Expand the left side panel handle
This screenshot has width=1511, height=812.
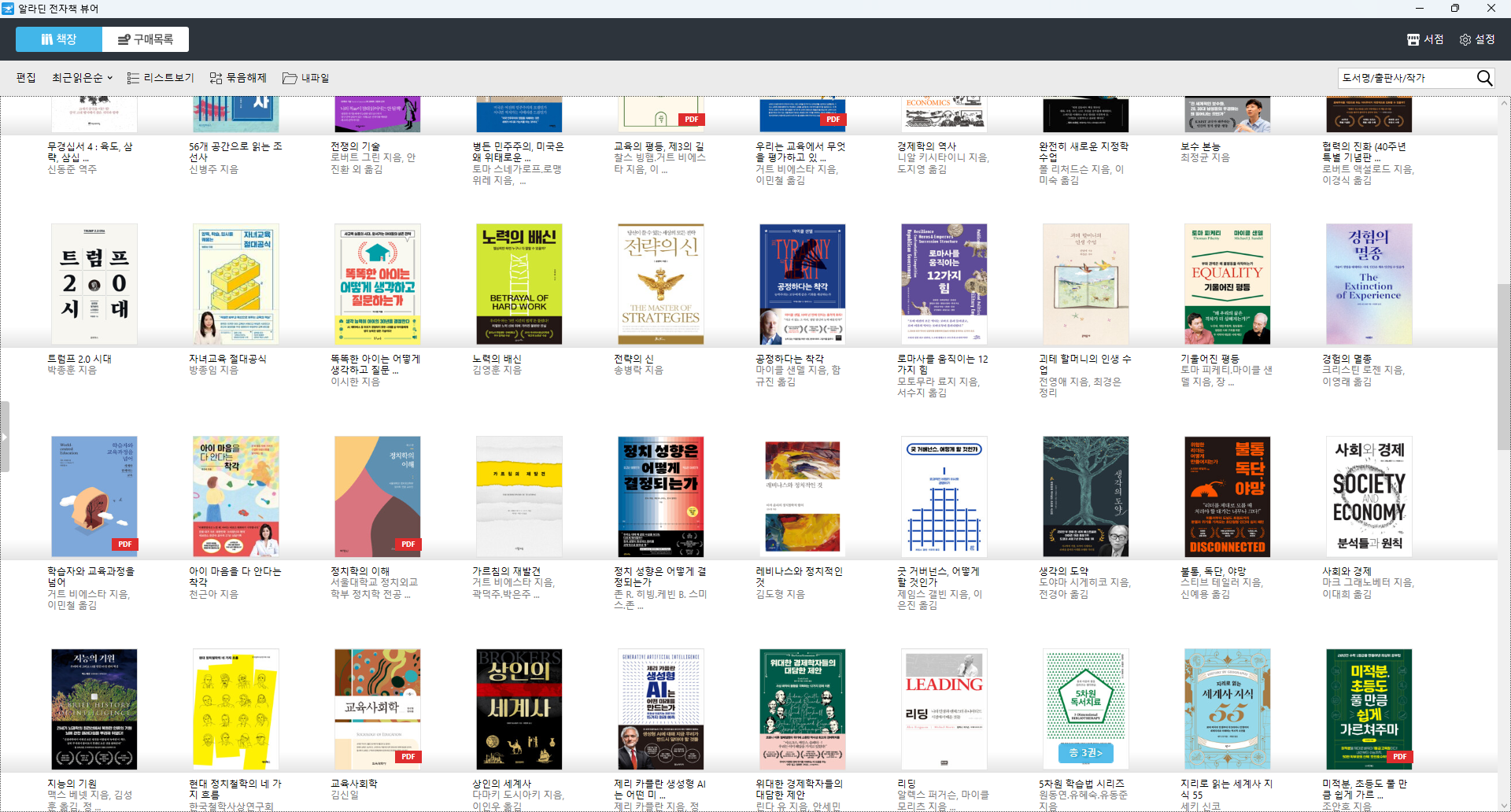click(5, 437)
